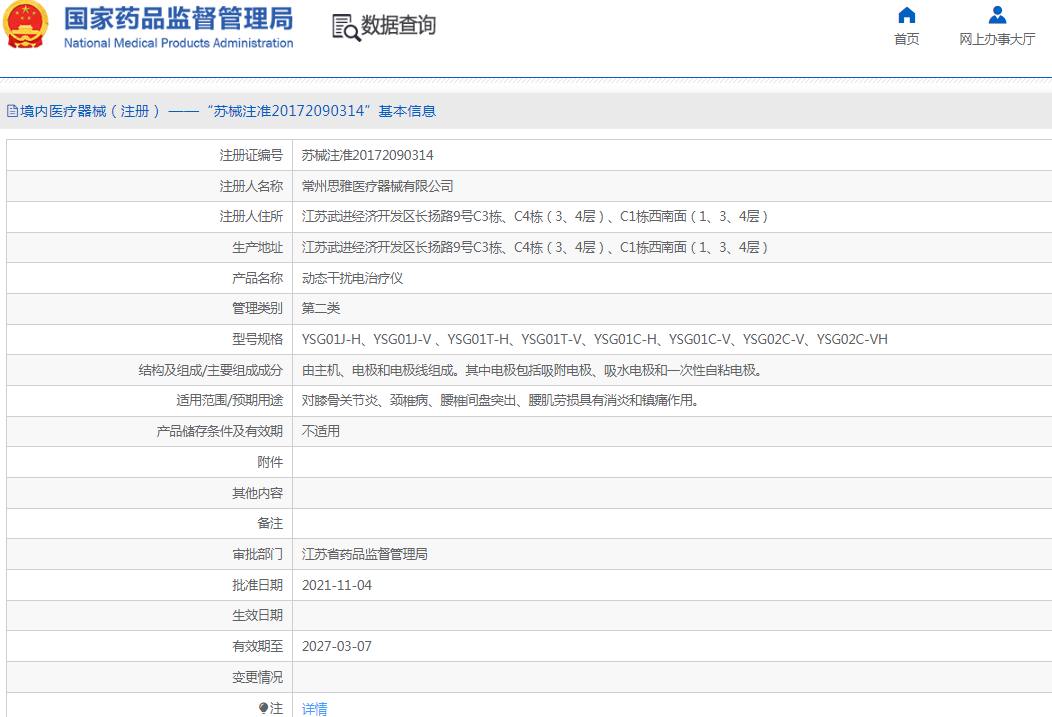The height and width of the screenshot is (717, 1052).
Task: Click the 注册人名称 row label
Action: point(251,186)
